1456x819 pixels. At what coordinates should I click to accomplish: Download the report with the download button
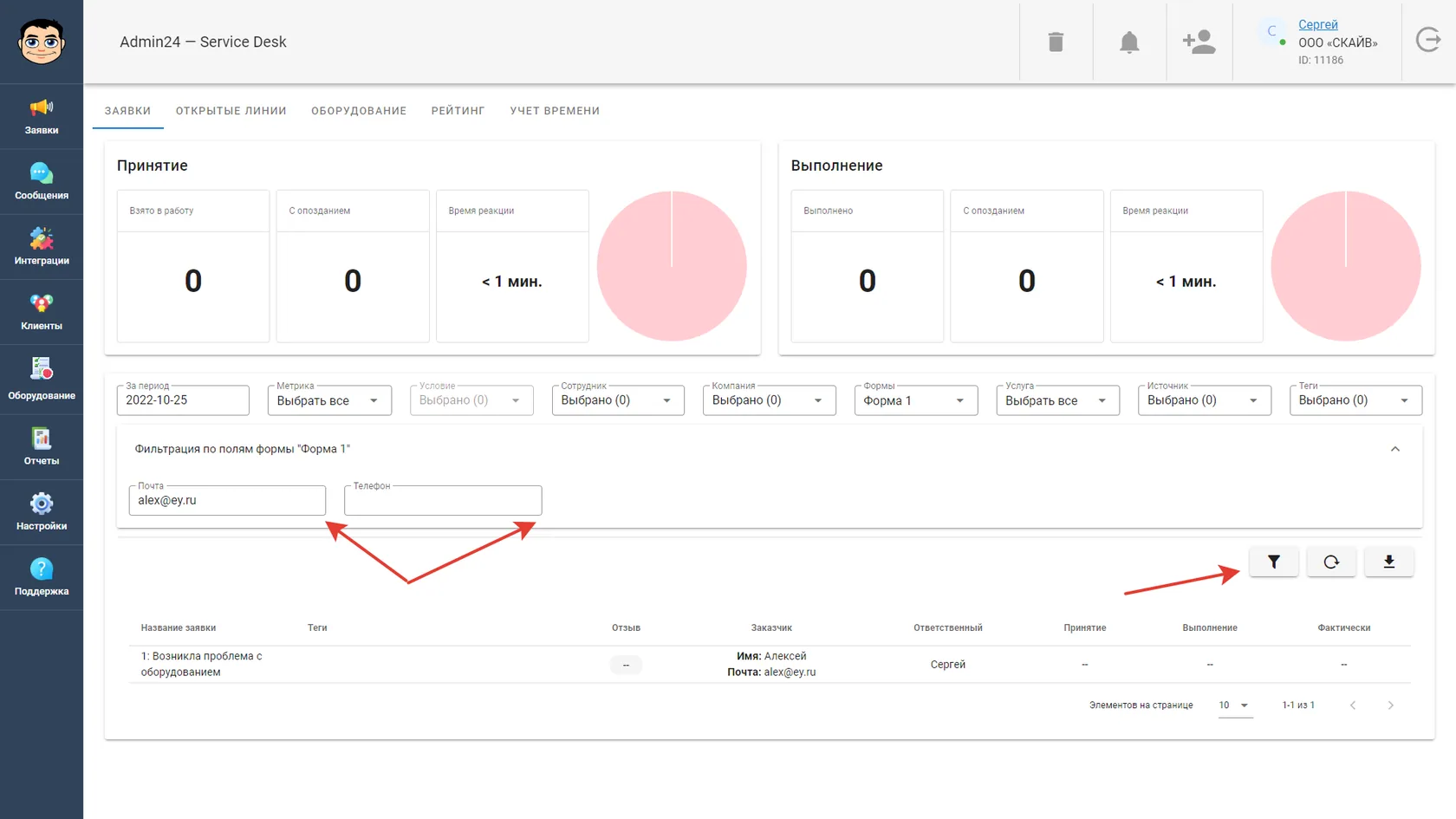click(1388, 562)
